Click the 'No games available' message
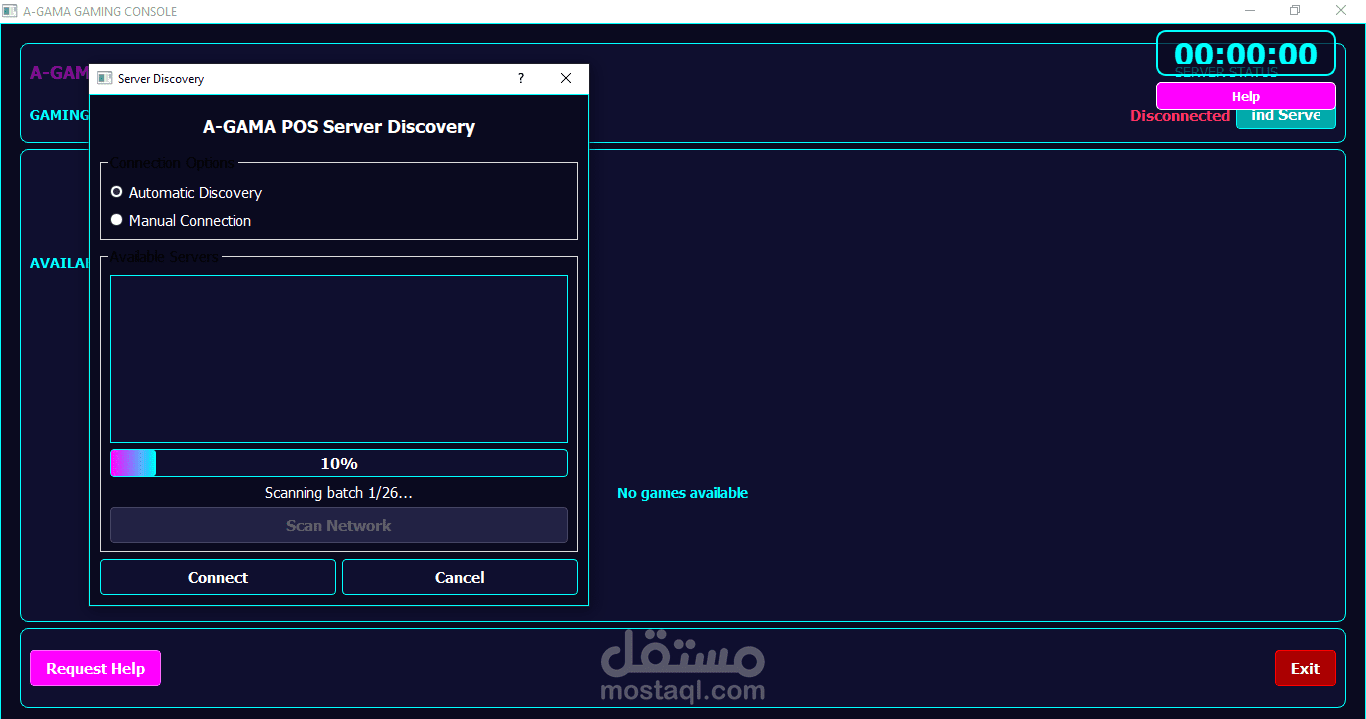Screen dimensions: 1366x719 pyautogui.click(x=682, y=493)
